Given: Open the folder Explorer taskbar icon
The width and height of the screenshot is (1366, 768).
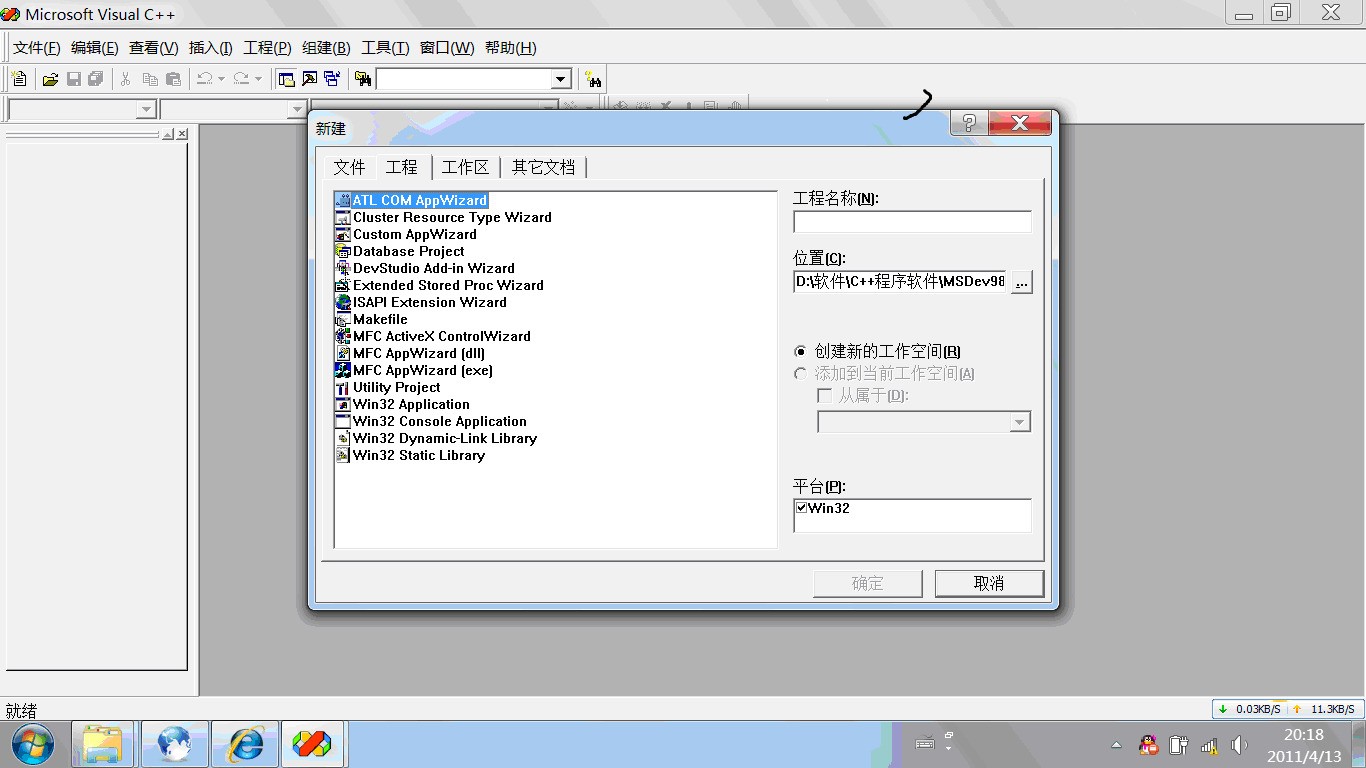Looking at the screenshot, I should (102, 744).
